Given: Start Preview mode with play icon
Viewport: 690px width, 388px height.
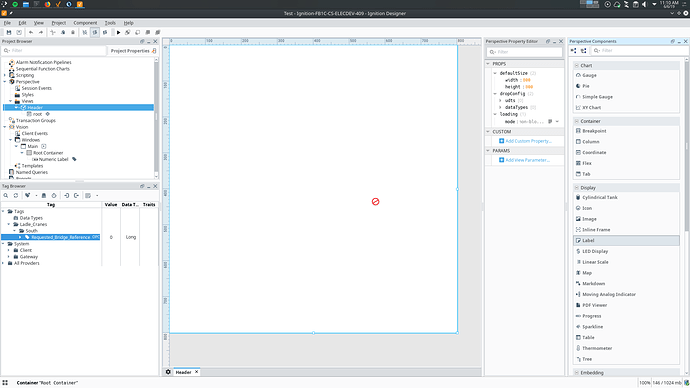Looking at the screenshot, I should point(118,33).
